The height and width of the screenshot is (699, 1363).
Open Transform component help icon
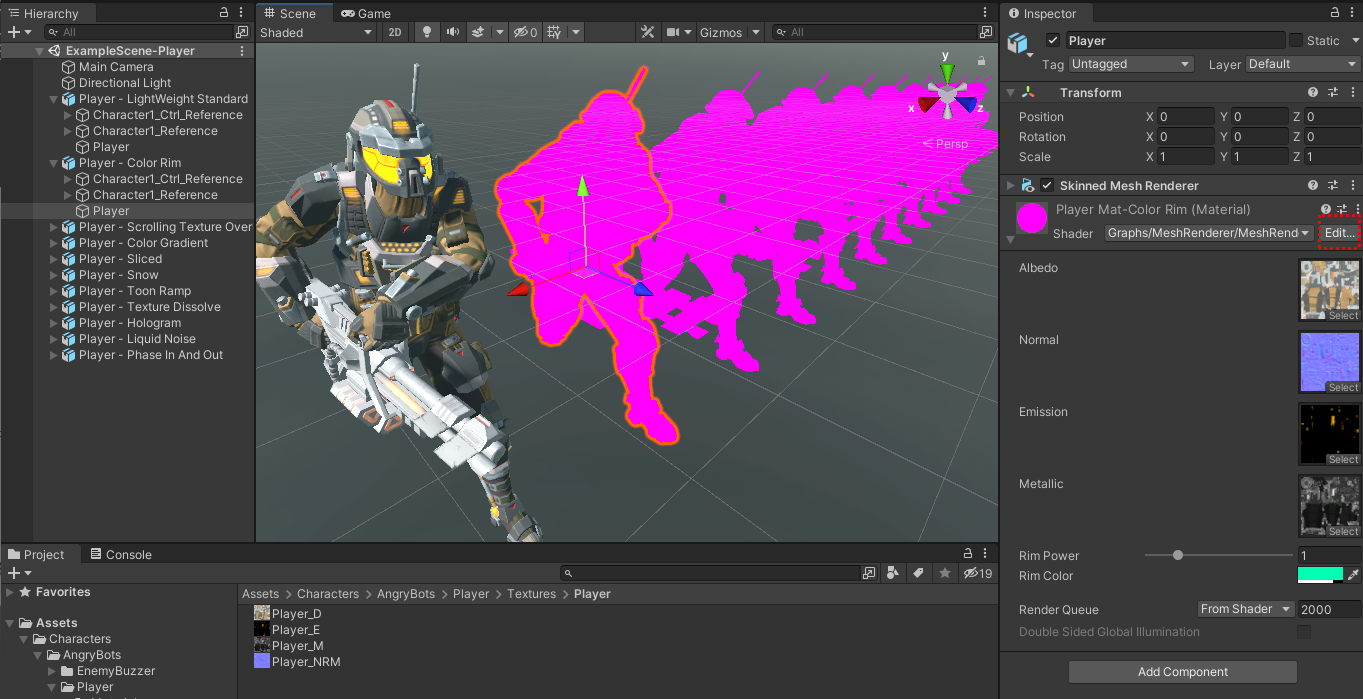1314,92
